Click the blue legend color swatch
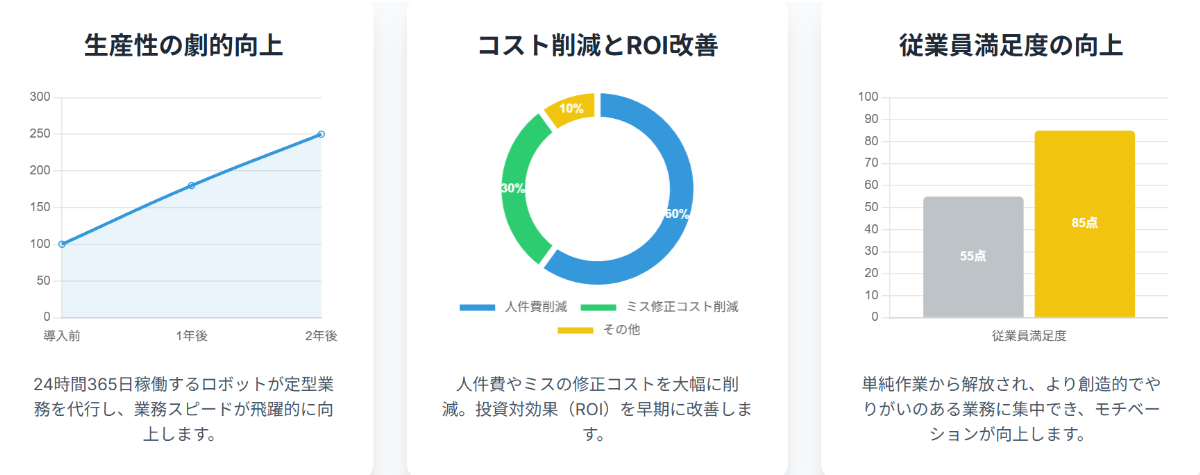The height and width of the screenshot is (475, 1200). click(x=477, y=307)
